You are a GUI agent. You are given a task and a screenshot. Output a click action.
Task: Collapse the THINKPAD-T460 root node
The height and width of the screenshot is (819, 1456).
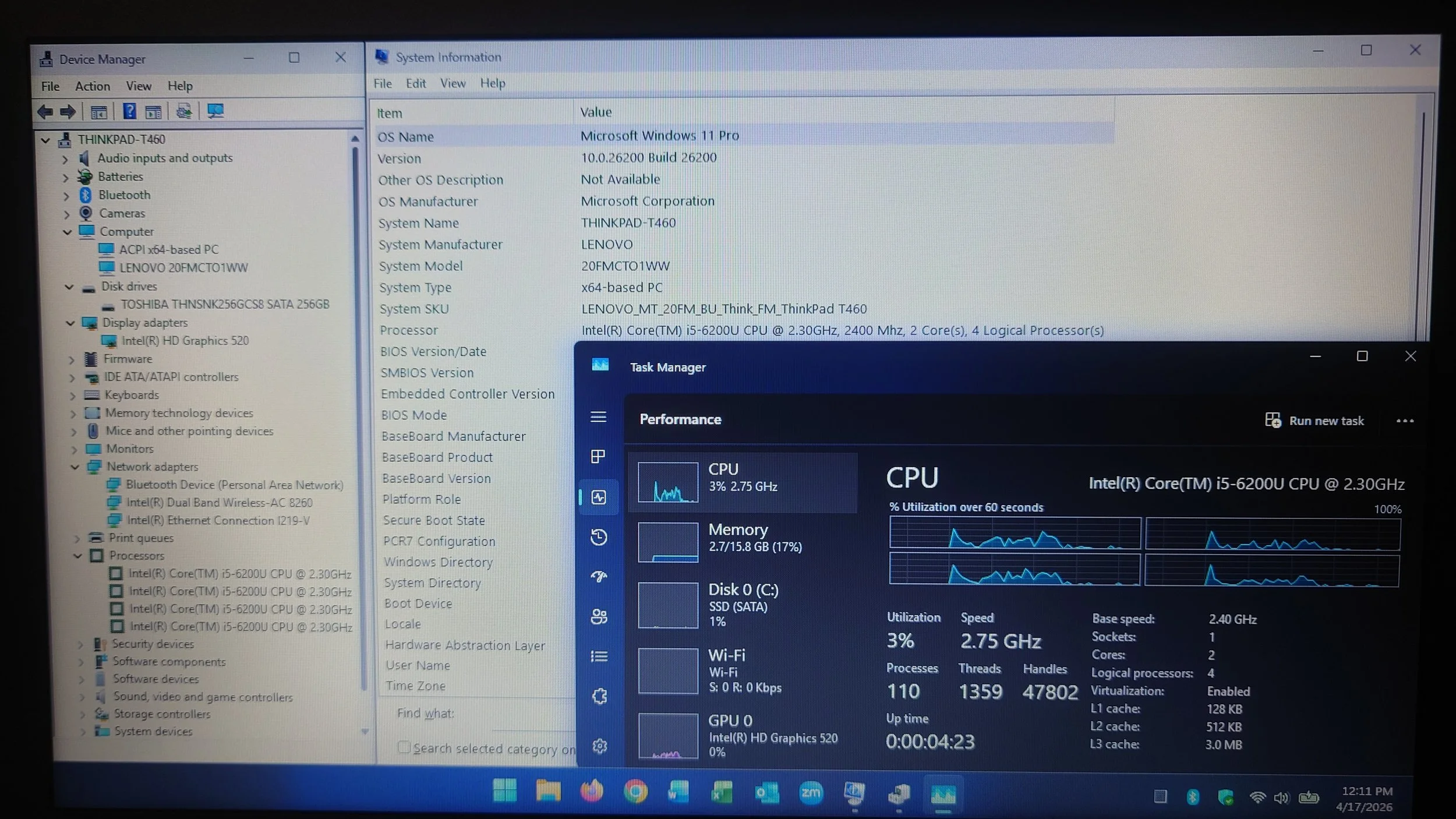(45, 140)
